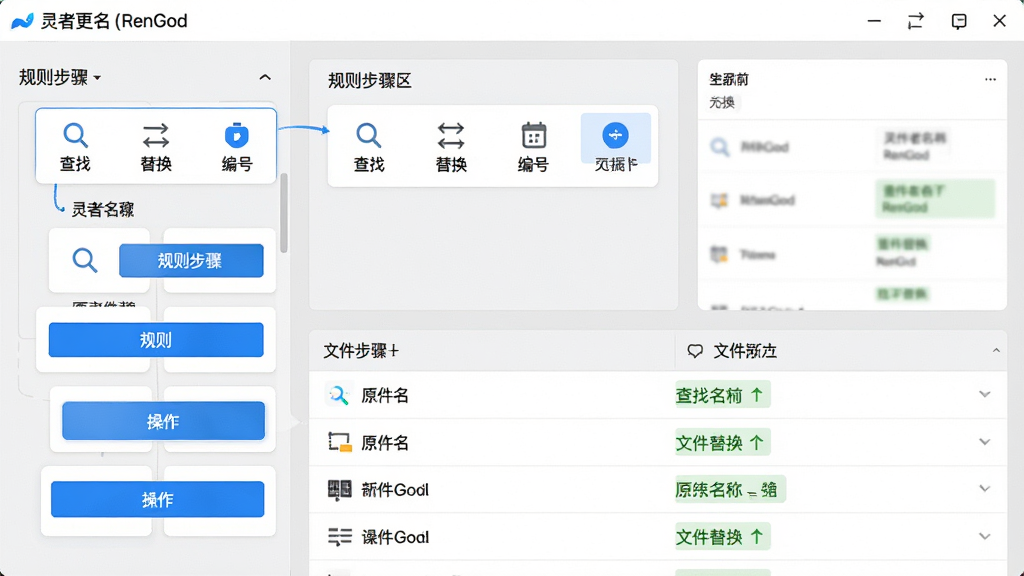Viewport: 1024px width, 576px height.
Task: Click the lower blue 操作 button
Action: click(157, 500)
